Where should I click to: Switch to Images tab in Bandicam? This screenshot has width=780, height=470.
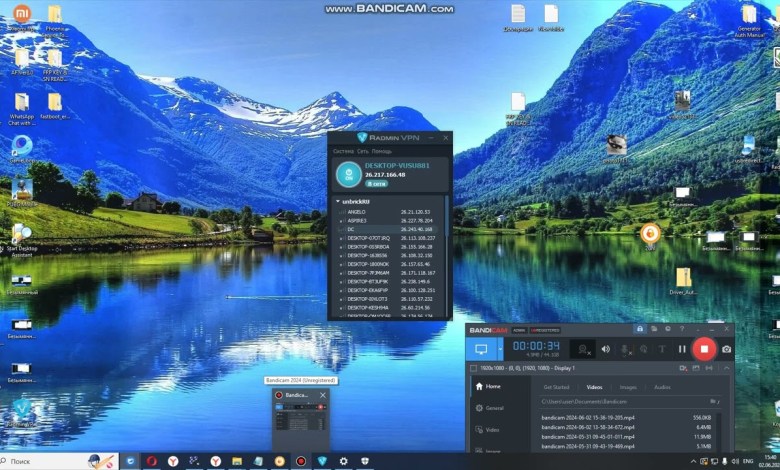[x=628, y=387]
